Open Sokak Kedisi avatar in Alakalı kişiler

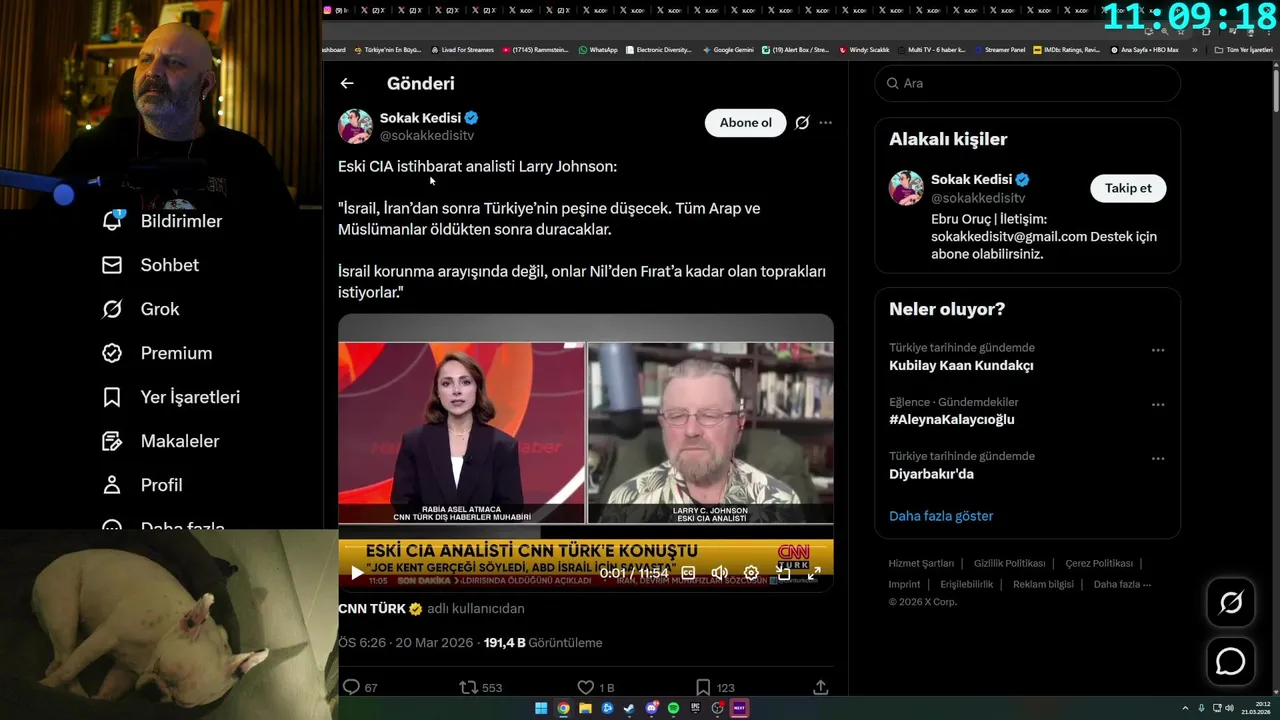coord(906,188)
